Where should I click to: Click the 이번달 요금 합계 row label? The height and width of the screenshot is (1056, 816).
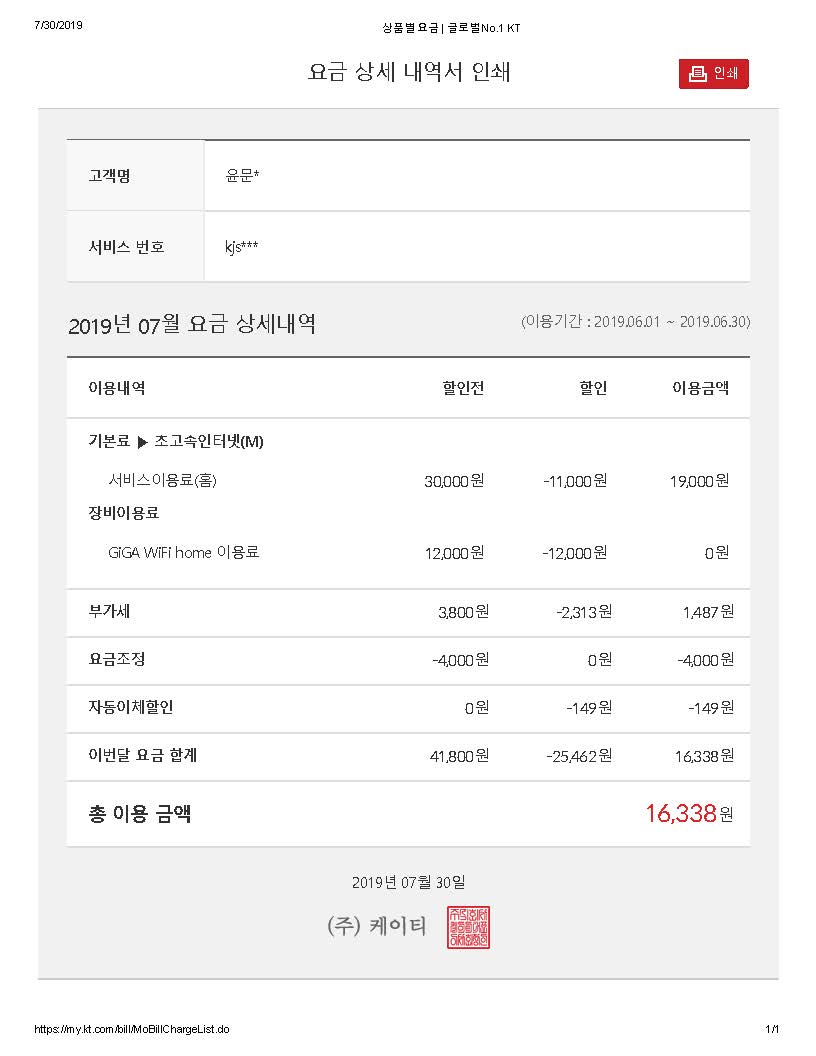143,755
